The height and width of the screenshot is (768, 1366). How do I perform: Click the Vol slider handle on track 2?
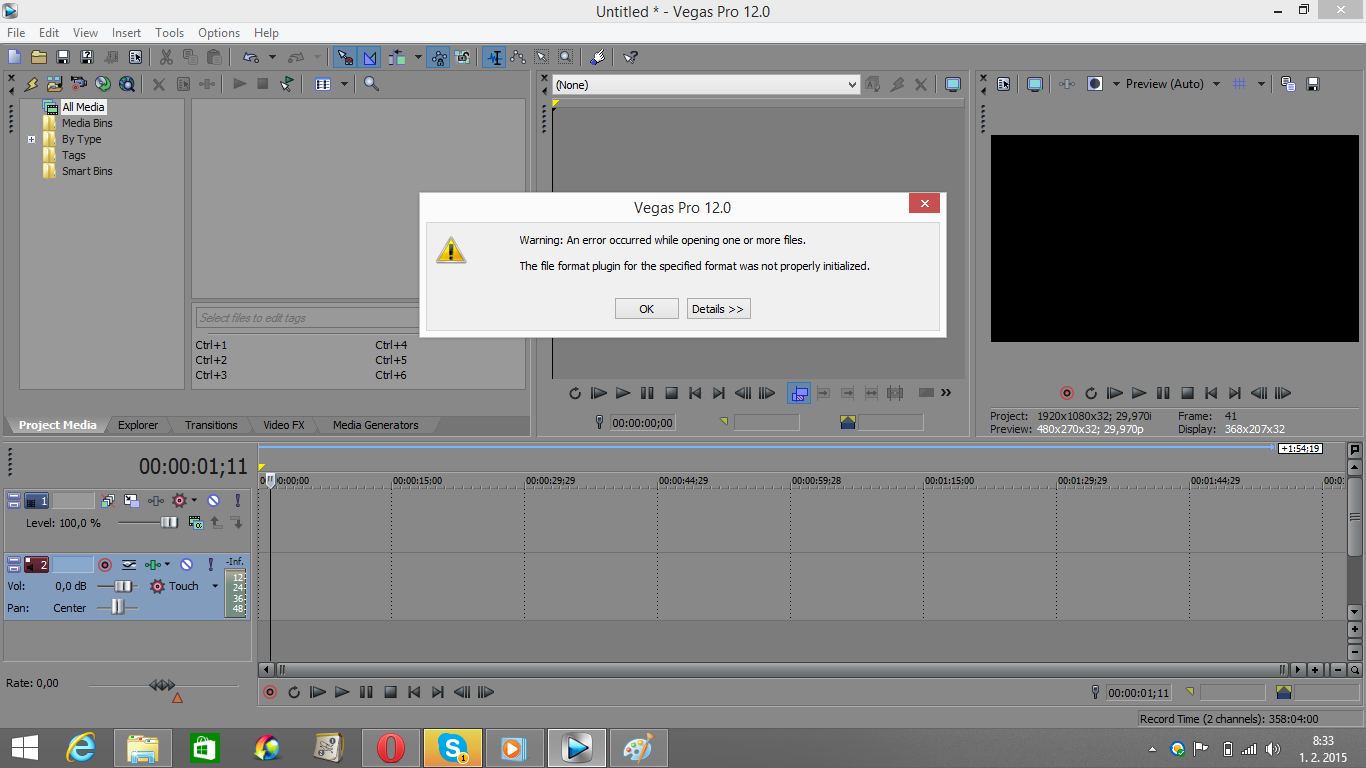(x=124, y=586)
